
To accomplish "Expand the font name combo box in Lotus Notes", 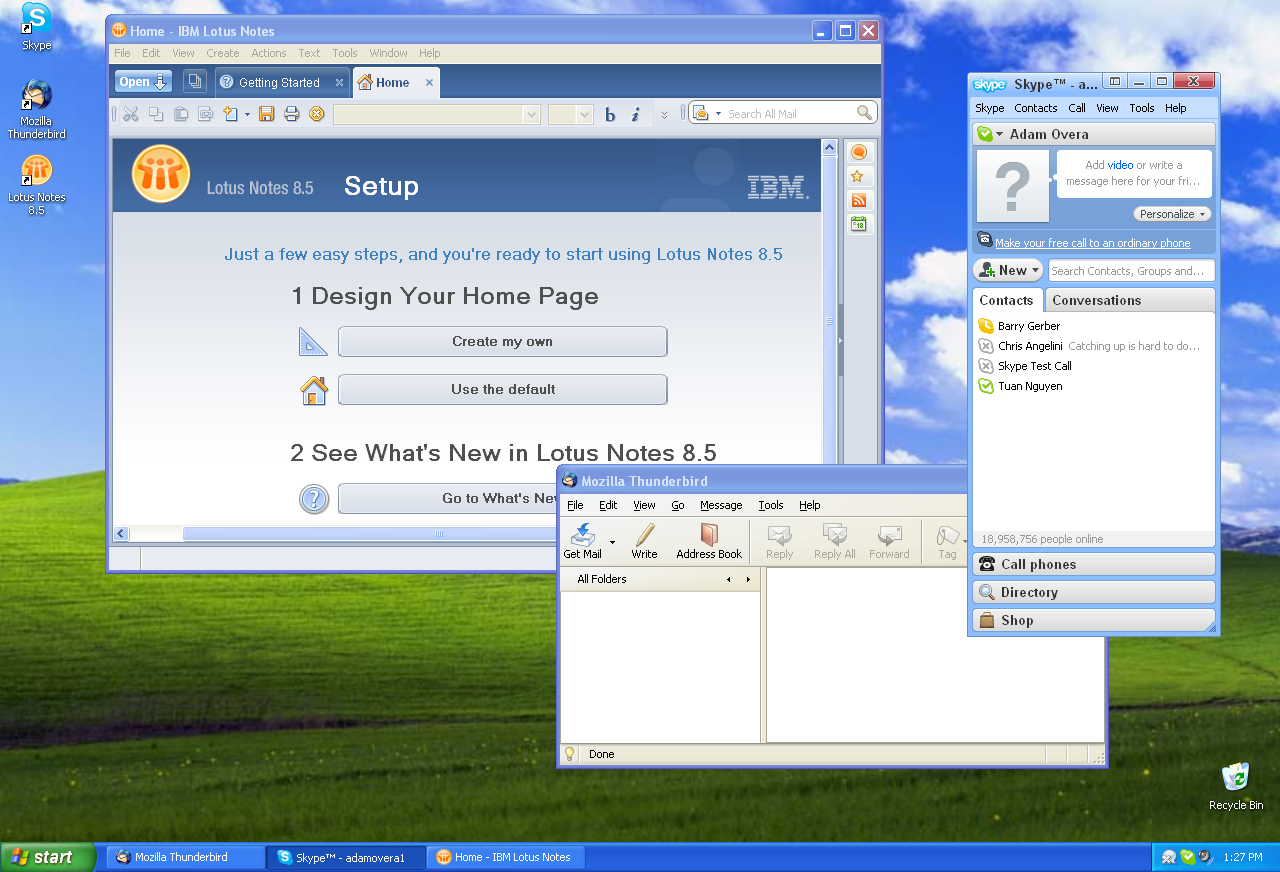I will 531,115.
